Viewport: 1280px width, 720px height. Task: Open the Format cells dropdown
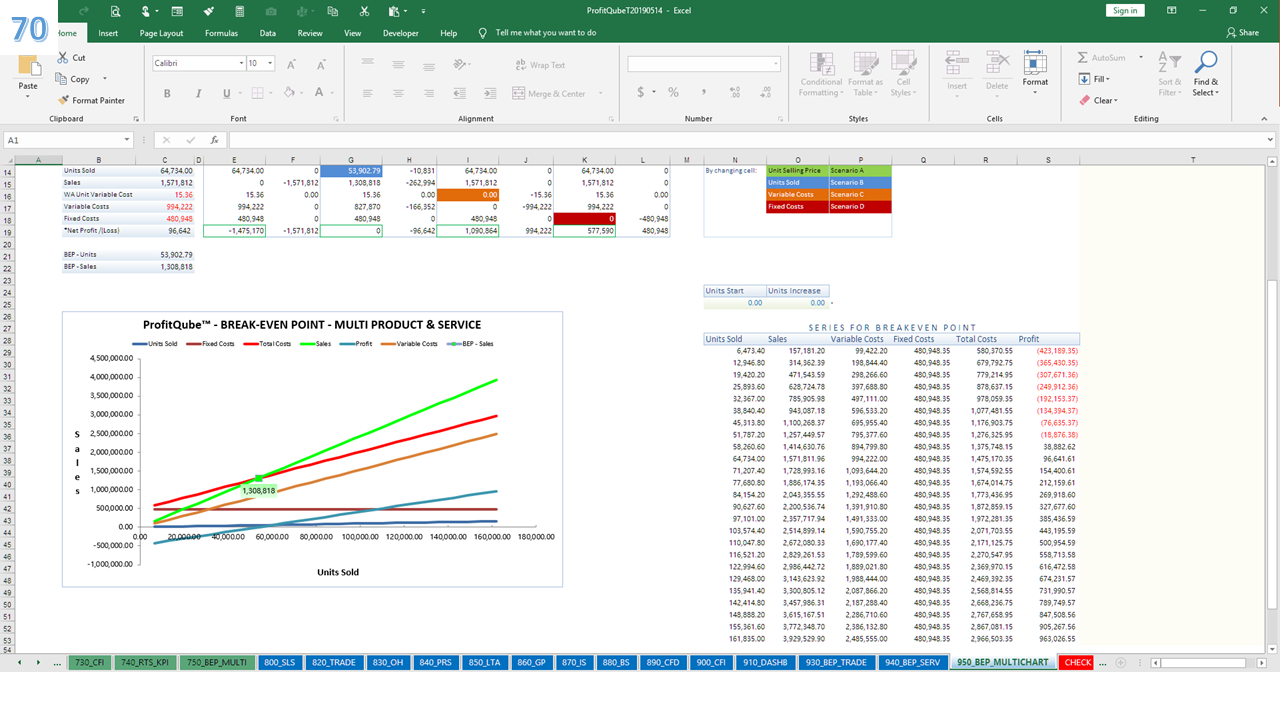(1035, 72)
